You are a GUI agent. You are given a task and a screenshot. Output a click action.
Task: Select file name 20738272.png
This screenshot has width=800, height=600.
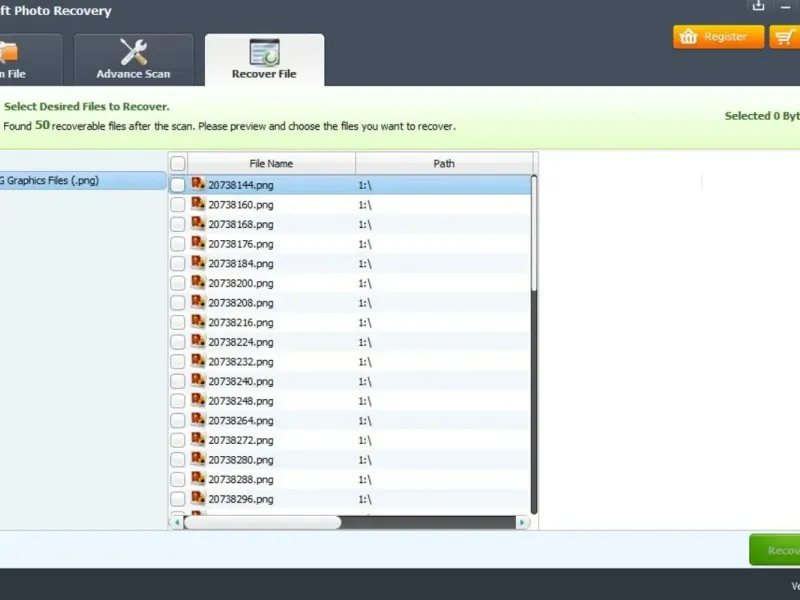point(241,441)
